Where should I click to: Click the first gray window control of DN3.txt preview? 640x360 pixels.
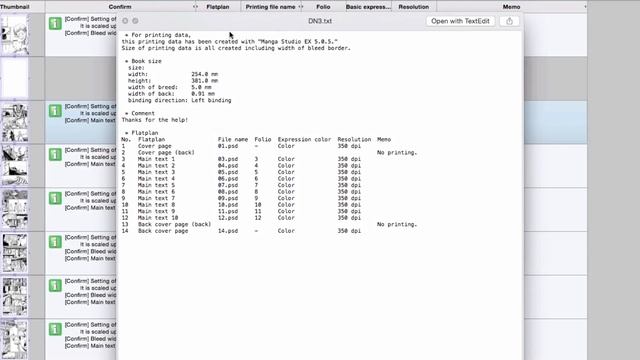click(125, 21)
